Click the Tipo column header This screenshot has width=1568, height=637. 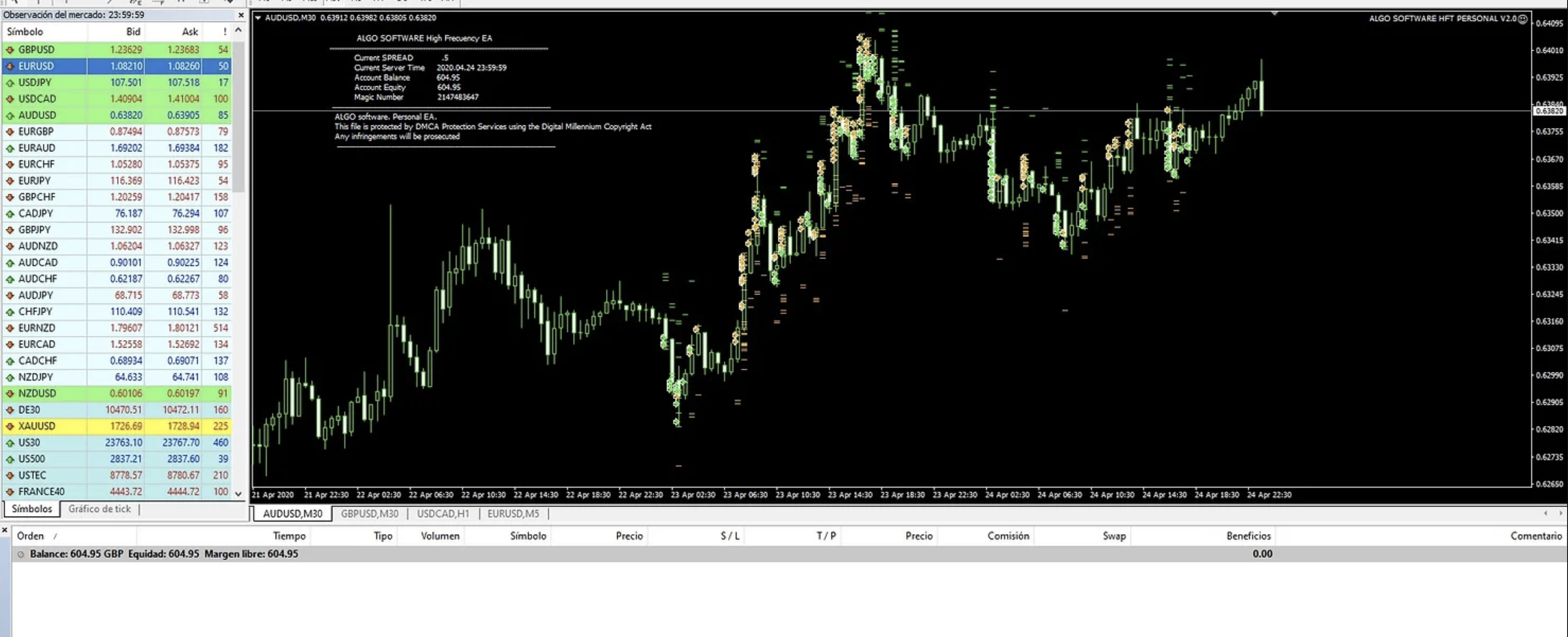pyautogui.click(x=354, y=536)
